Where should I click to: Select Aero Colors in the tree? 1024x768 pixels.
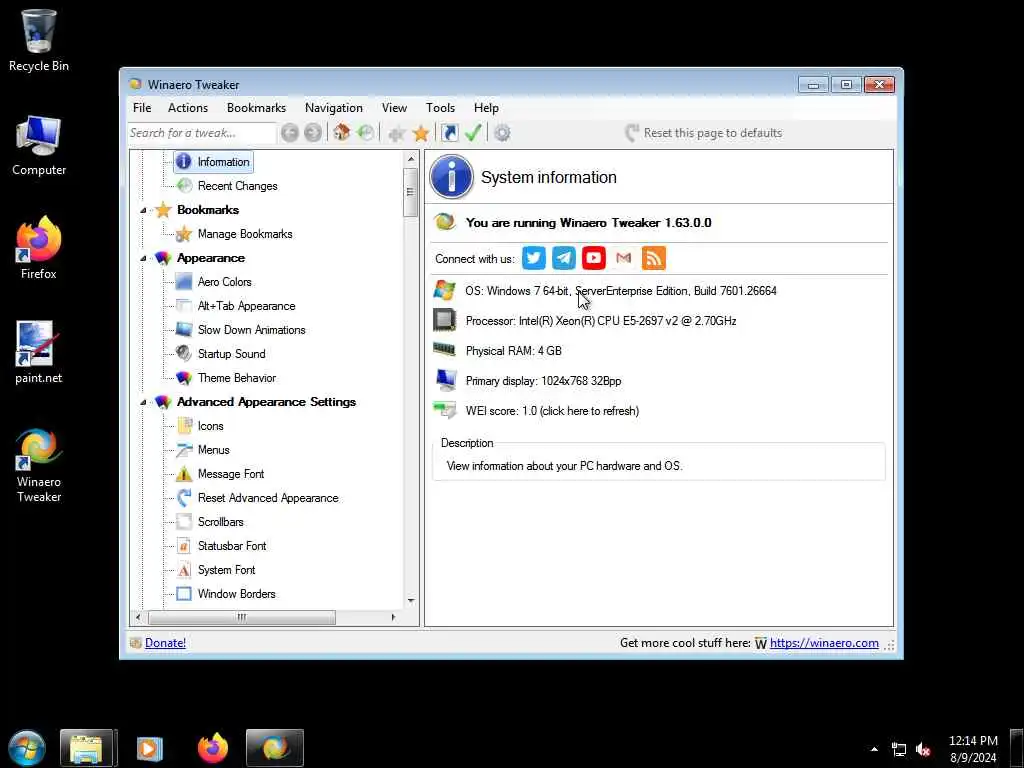225,282
